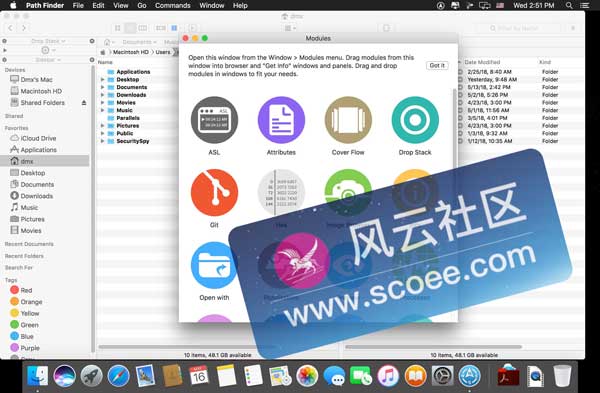The height and width of the screenshot is (393, 600).
Task: Open the Commands menu
Action: 173,5
